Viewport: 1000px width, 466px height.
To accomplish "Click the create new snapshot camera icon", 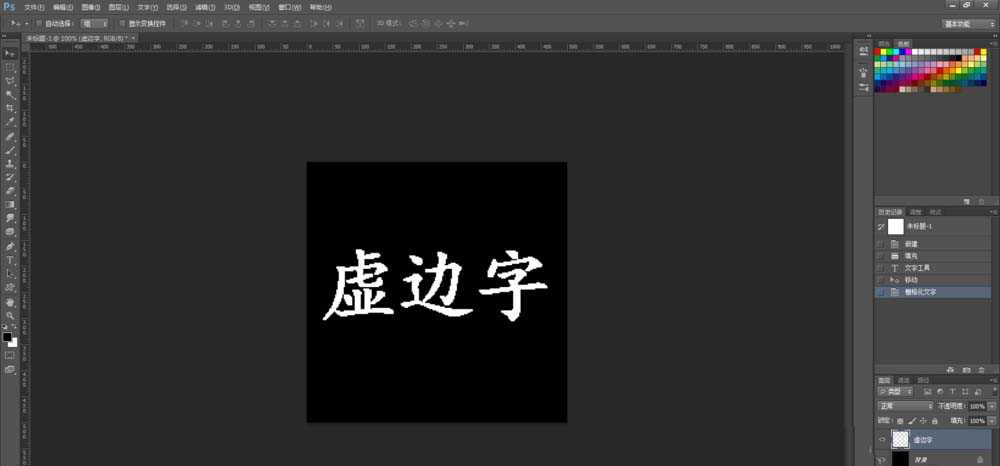I will click(x=967, y=368).
